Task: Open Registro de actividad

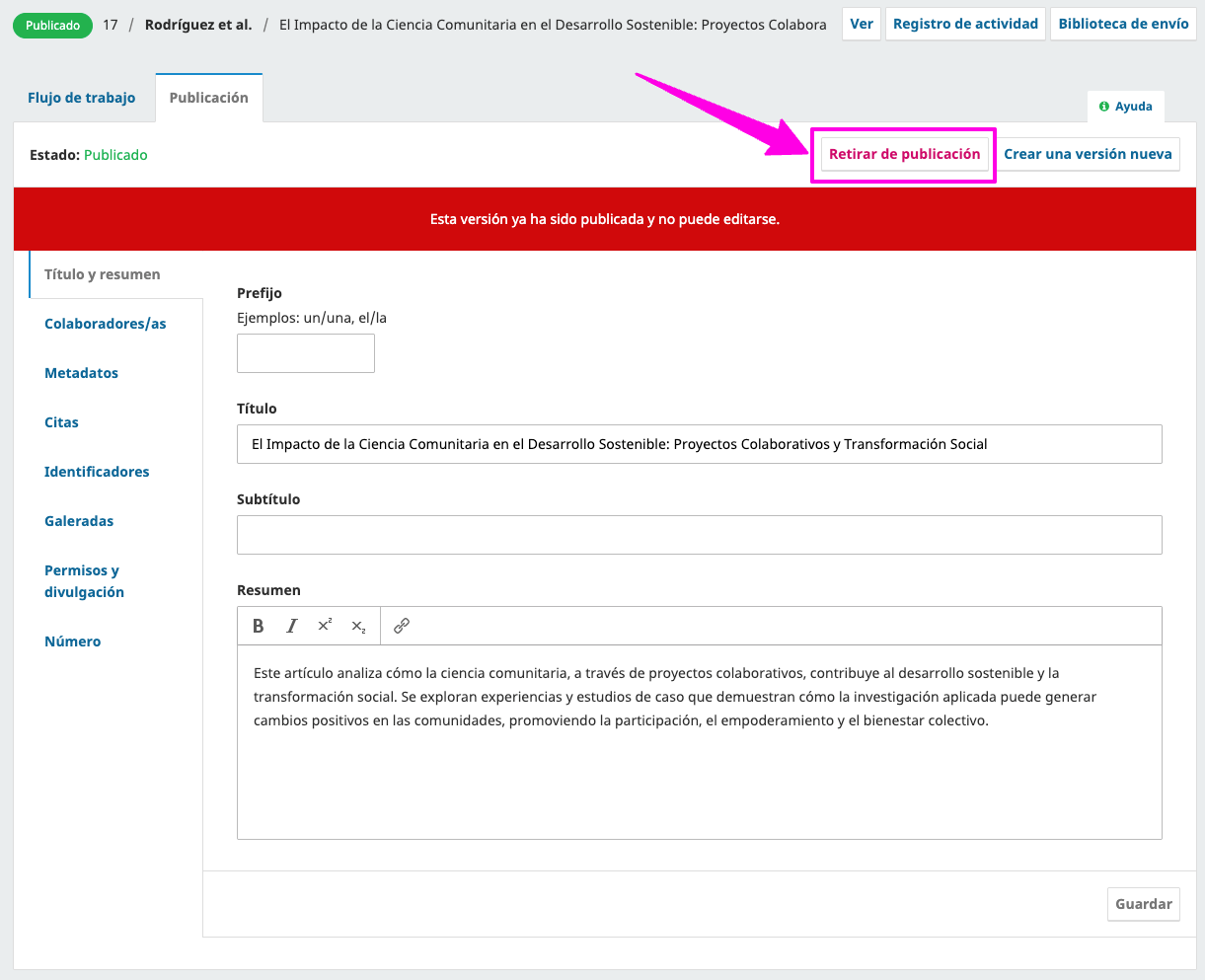Action: (x=965, y=24)
